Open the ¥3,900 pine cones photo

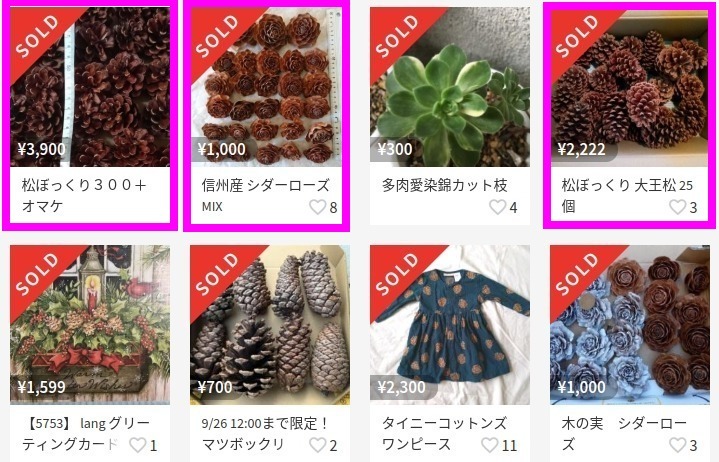point(90,87)
